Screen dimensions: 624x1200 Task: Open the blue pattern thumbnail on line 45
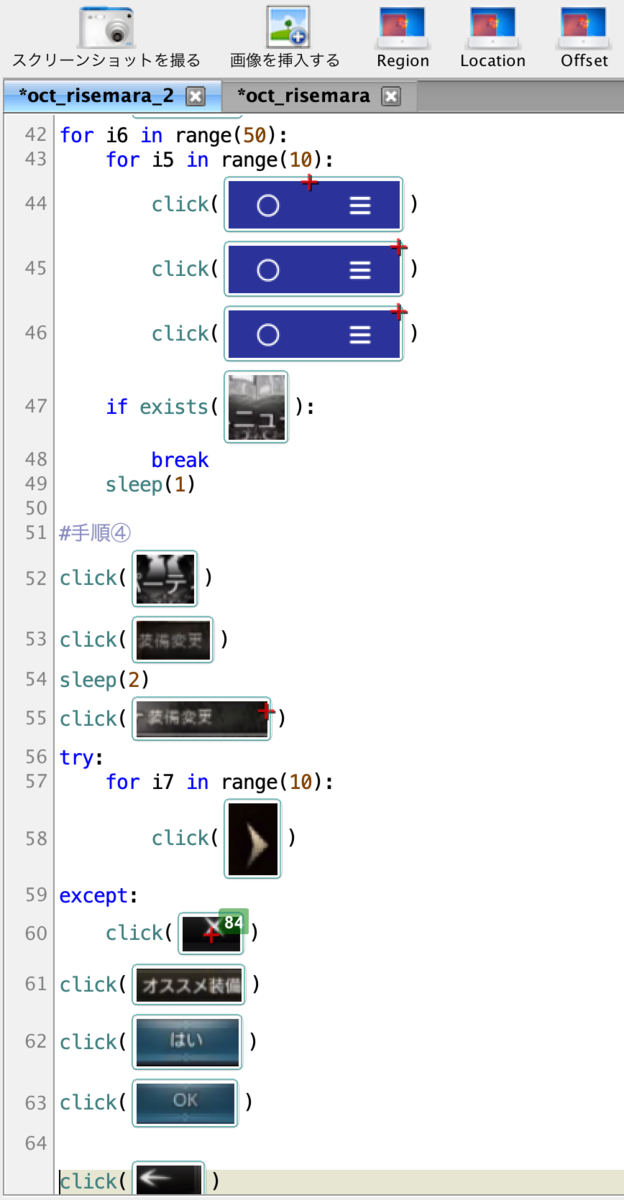(313, 269)
